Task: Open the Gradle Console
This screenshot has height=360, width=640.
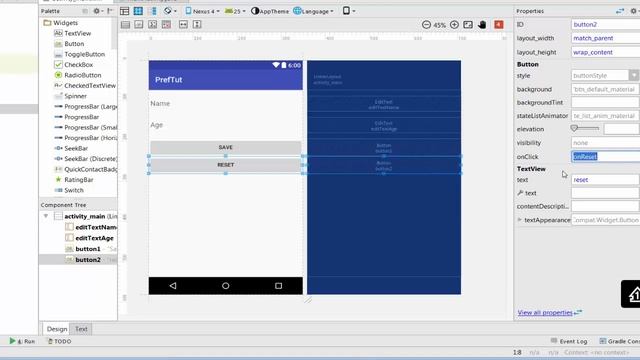Action: click(619, 341)
